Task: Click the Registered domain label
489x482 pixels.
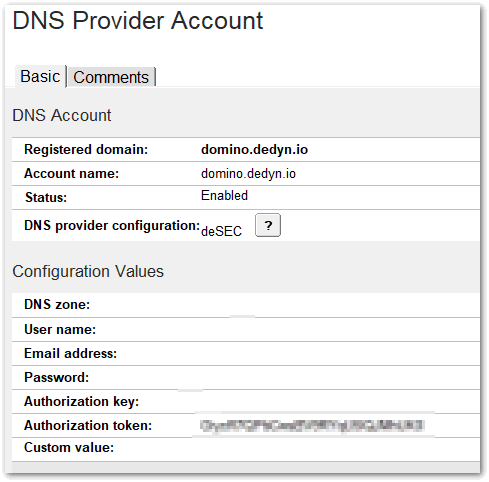Action: coord(86,149)
